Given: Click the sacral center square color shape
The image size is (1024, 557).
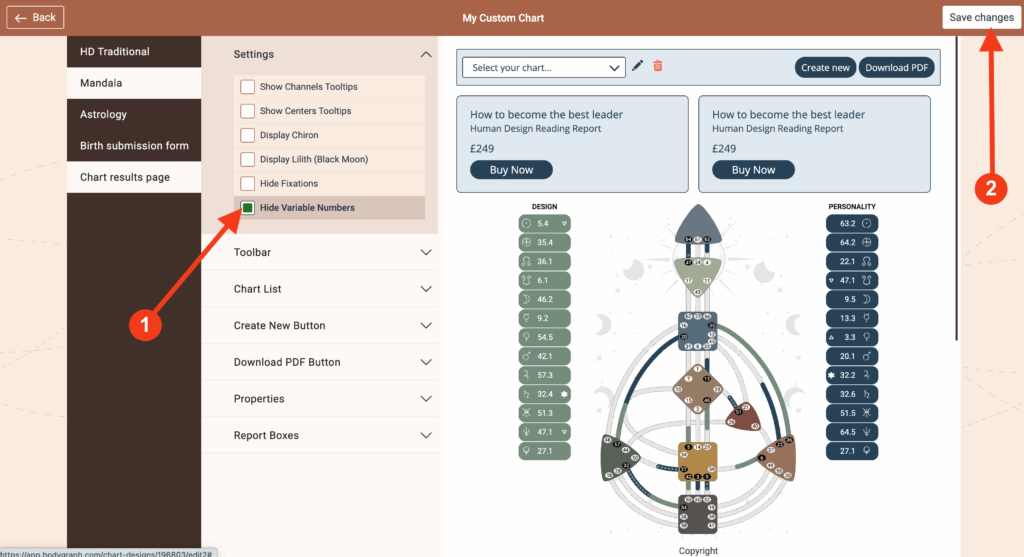Looking at the screenshot, I should [x=697, y=462].
